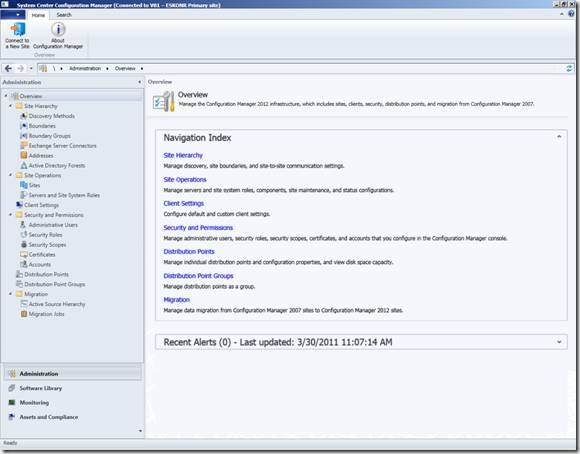The height and width of the screenshot is (454, 580).
Task: Select the Addresses node icon
Action: (24, 155)
